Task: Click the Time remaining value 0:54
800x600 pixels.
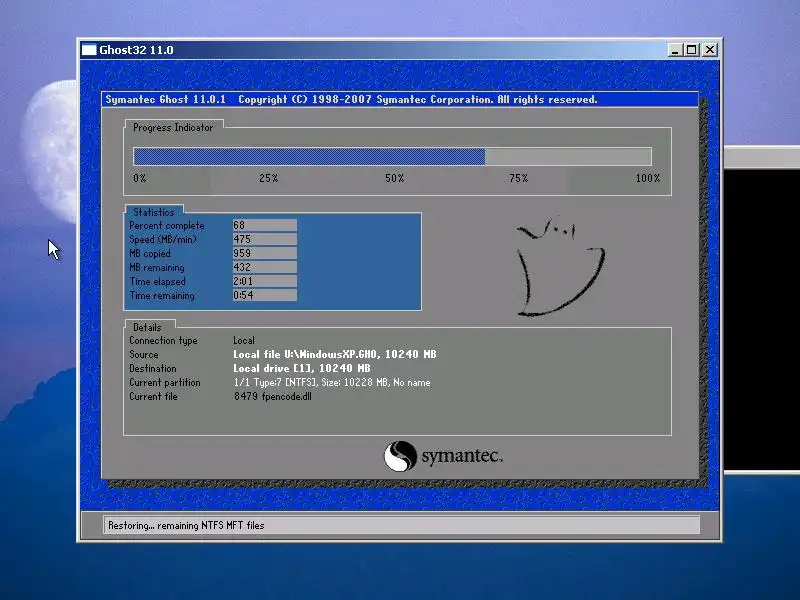Action: (264, 295)
